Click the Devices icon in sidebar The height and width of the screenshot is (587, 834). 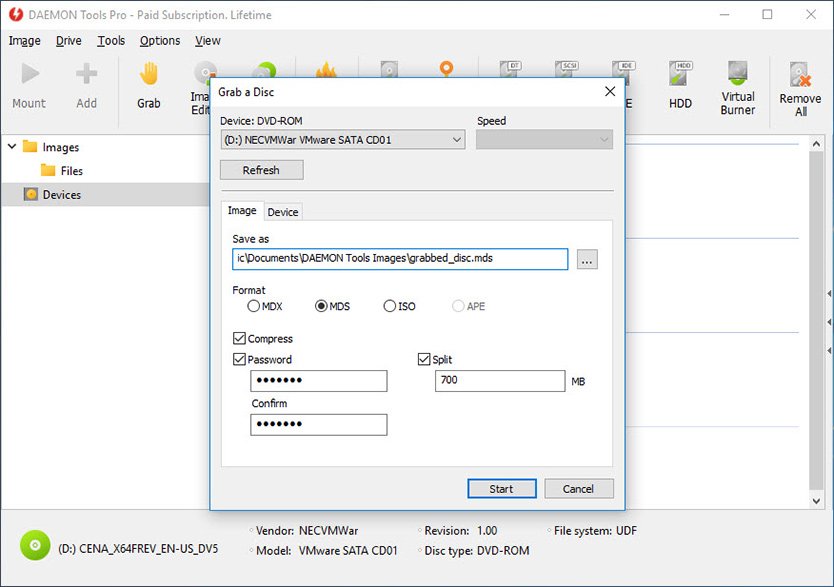coord(31,194)
